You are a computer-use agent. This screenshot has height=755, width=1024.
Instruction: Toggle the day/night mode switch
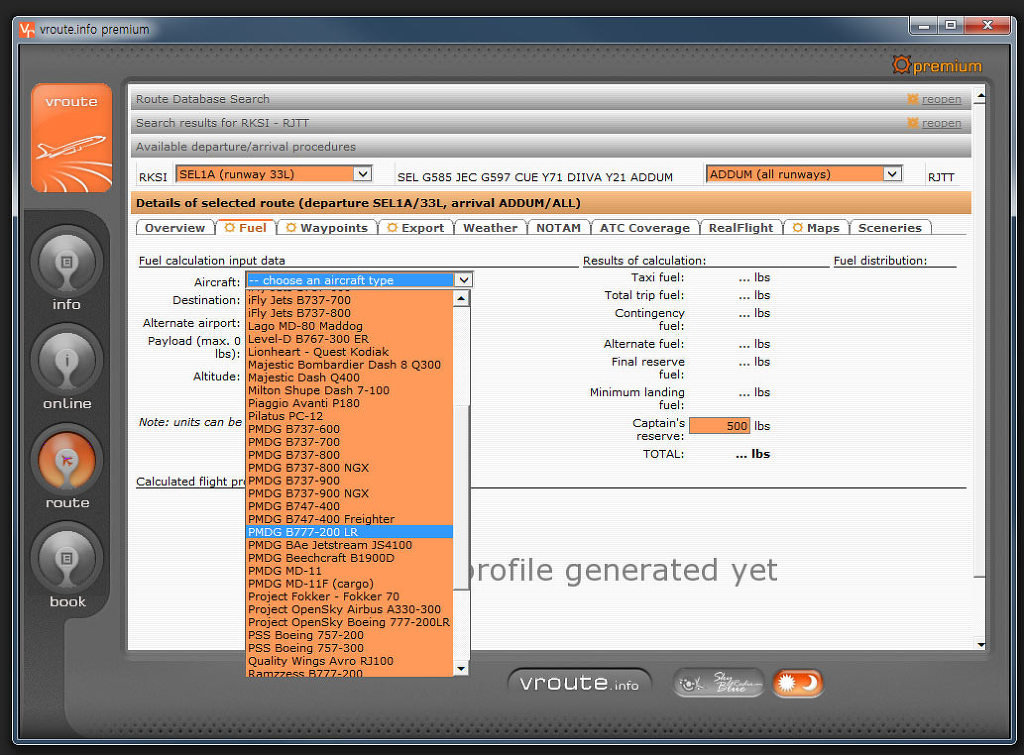point(797,683)
